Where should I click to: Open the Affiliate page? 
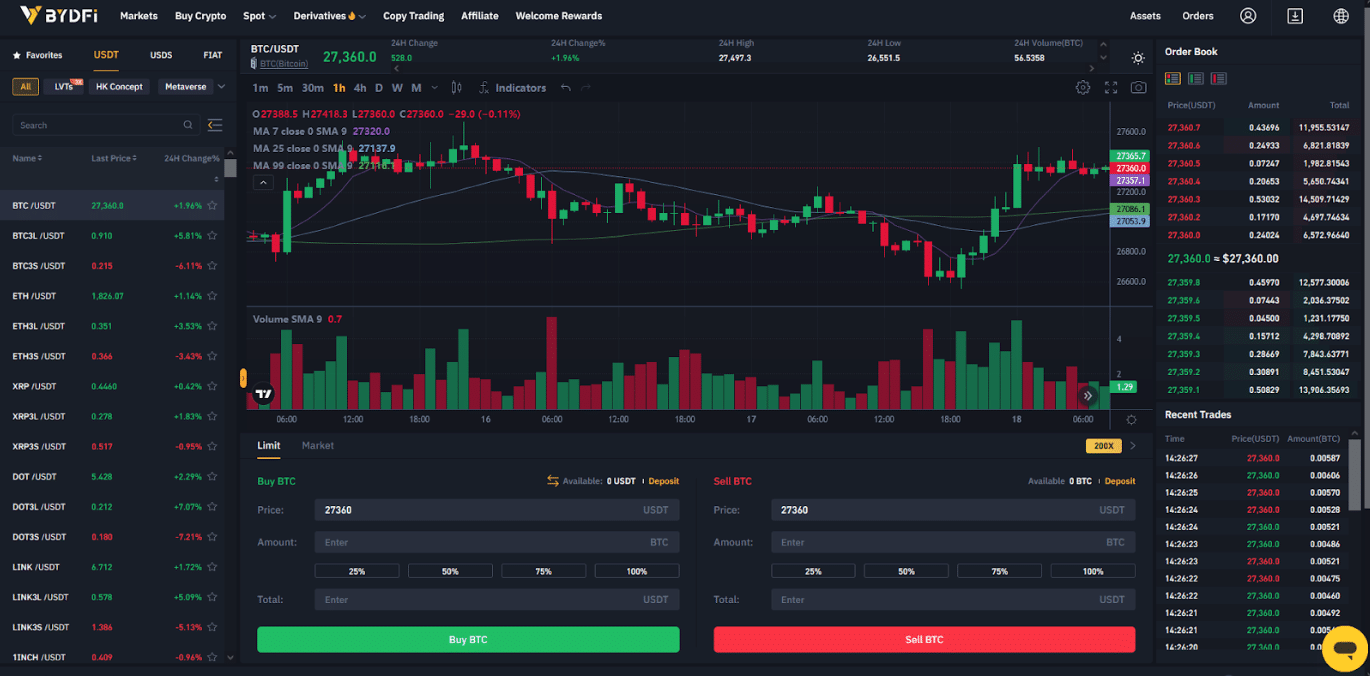(480, 16)
